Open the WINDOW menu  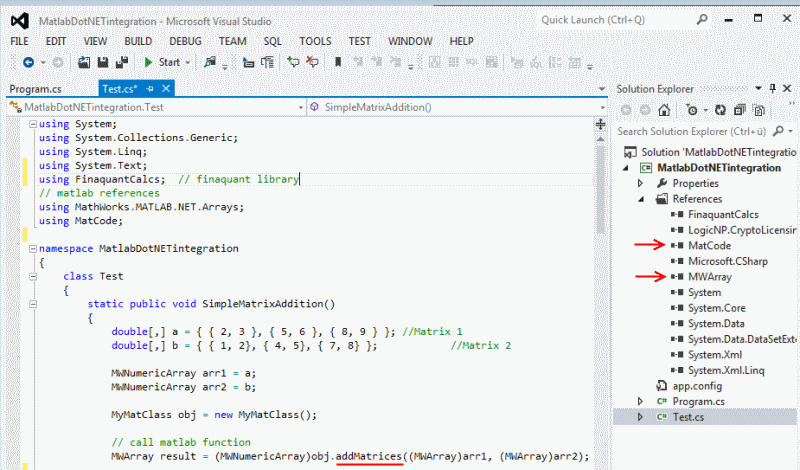click(x=410, y=41)
